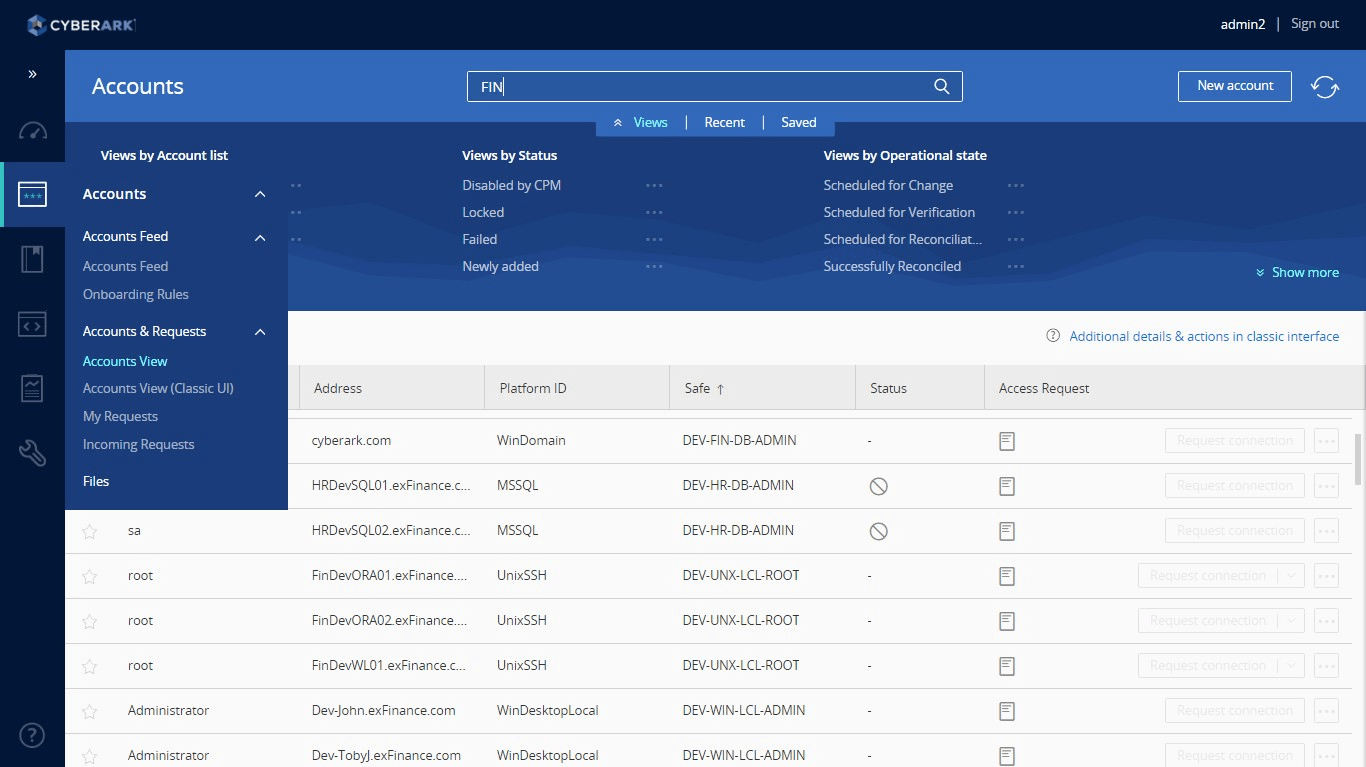Screen dimensions: 1366x767
Task: Select Accounts View menu item
Action: (125, 361)
